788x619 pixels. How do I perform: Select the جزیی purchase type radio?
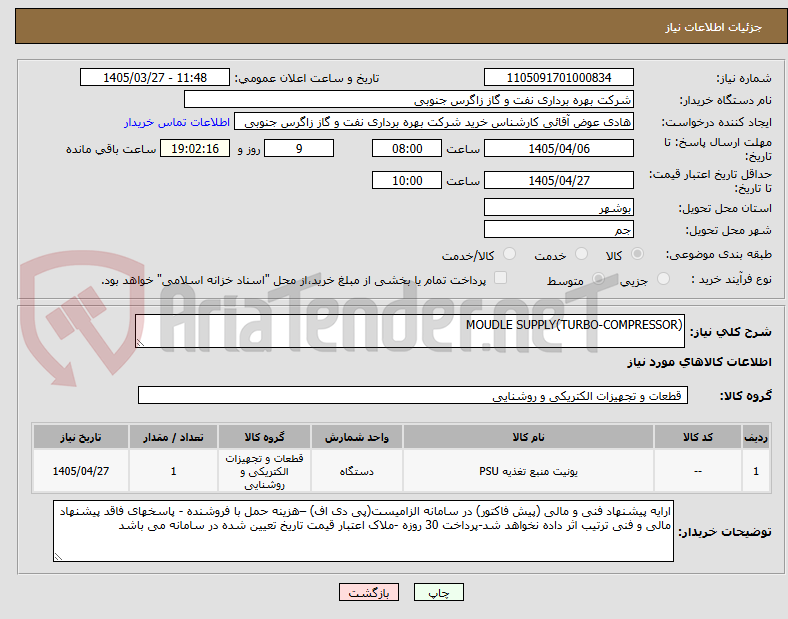[663, 278]
